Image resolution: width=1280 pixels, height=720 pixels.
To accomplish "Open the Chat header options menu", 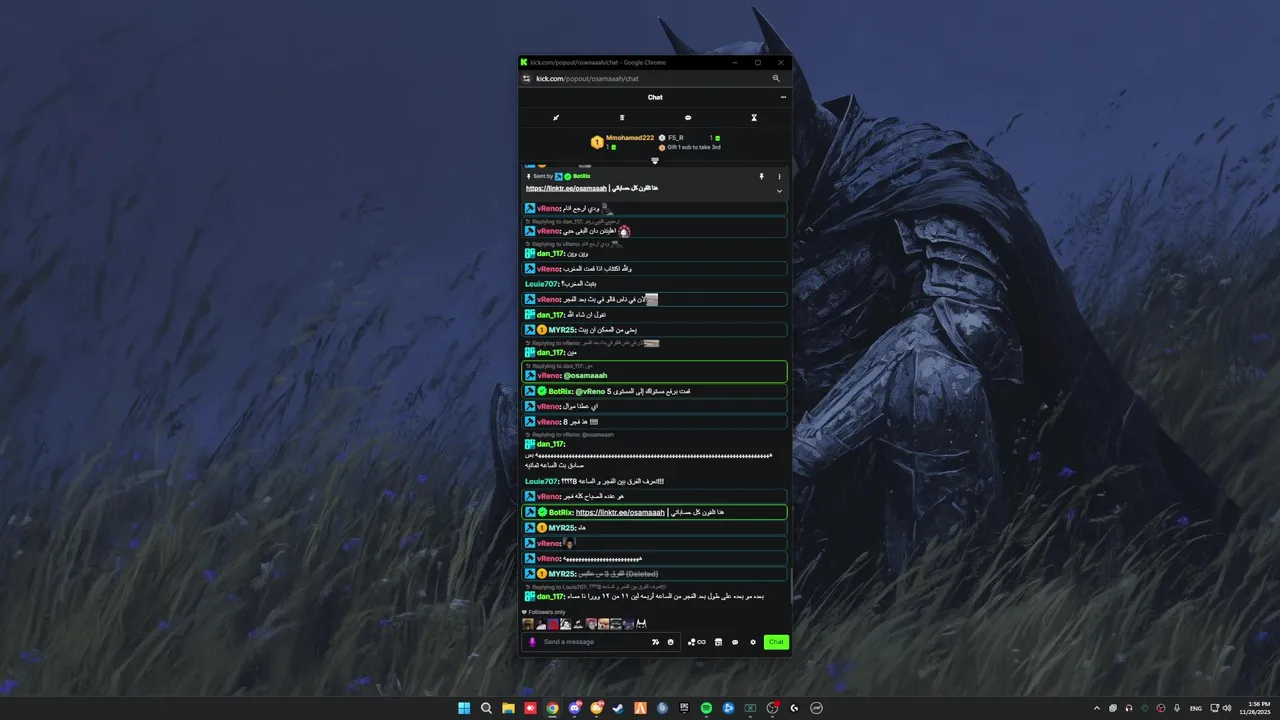I will (783, 97).
